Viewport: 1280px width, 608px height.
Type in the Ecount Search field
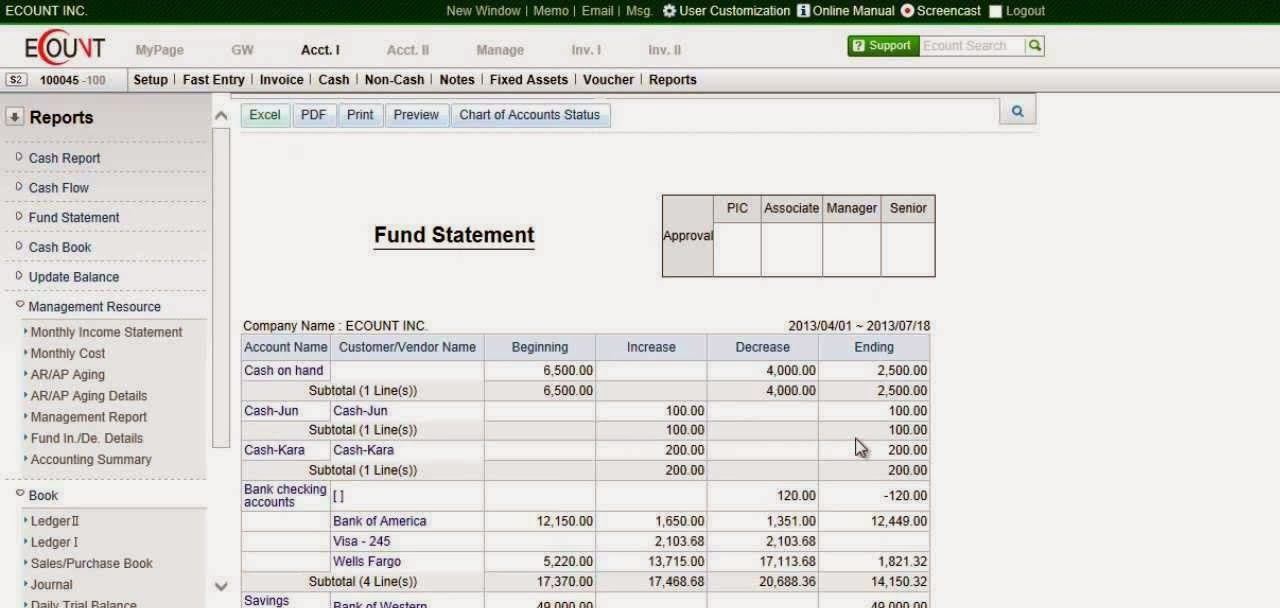pyautogui.click(x=972, y=45)
